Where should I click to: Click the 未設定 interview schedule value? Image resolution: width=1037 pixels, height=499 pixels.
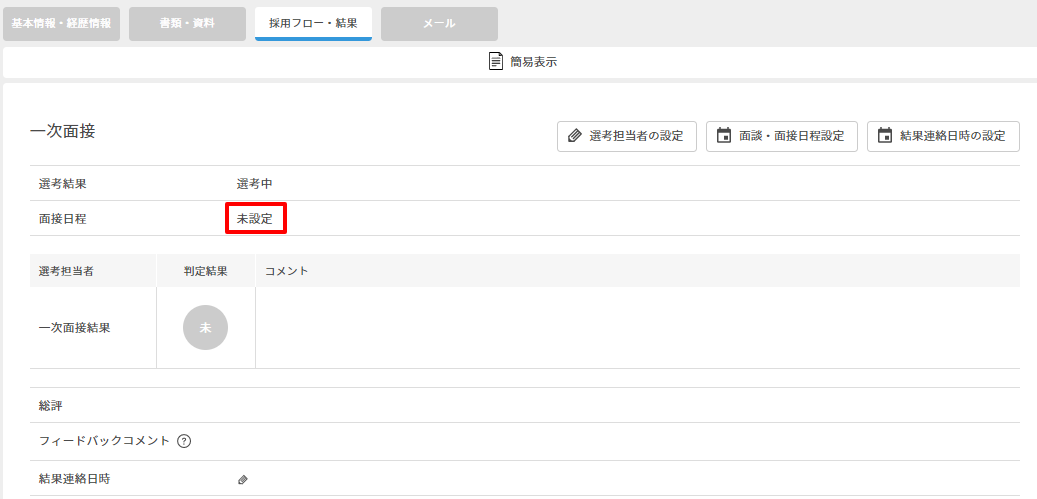(x=255, y=218)
